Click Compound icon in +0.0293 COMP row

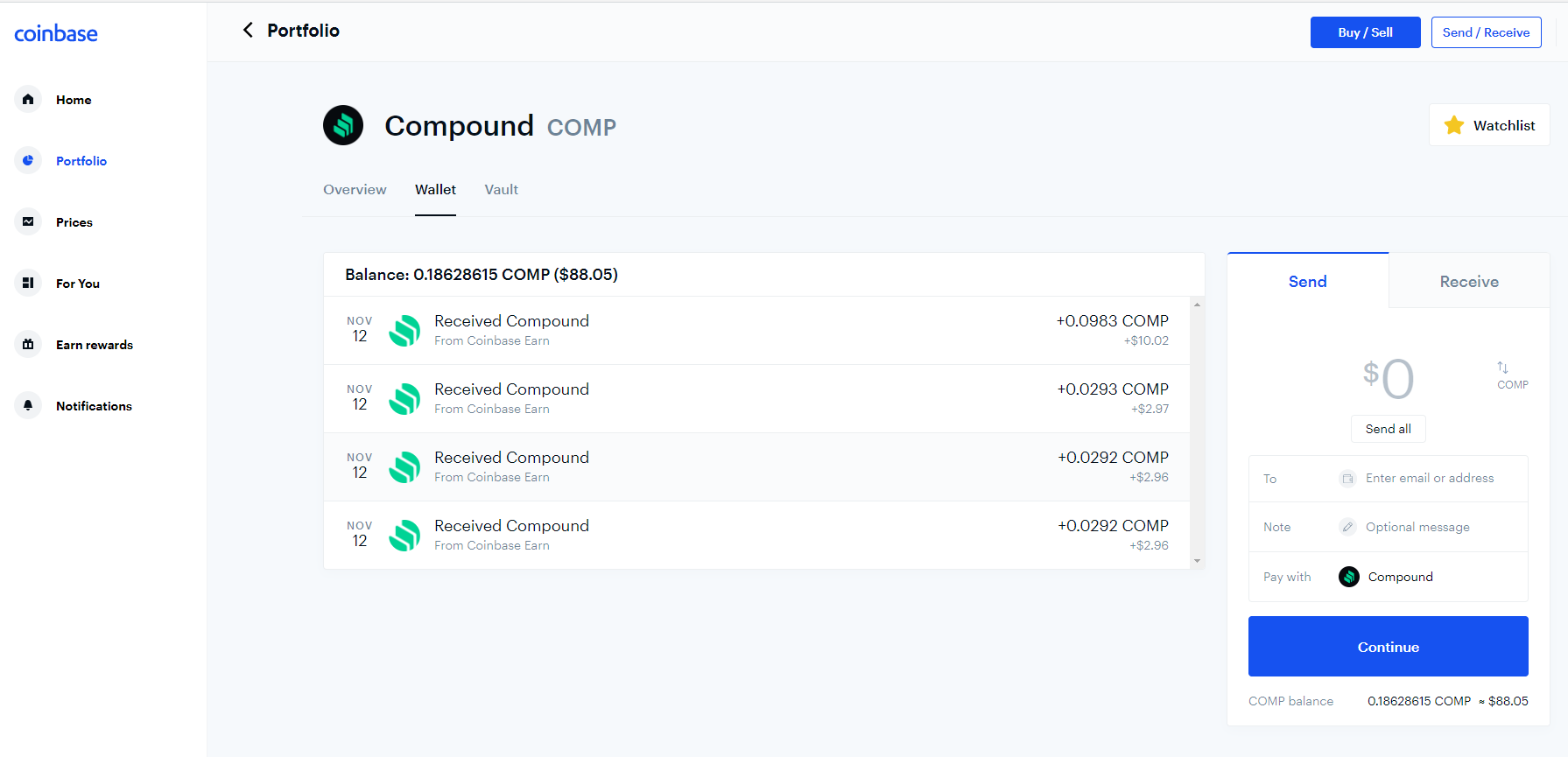[404, 399]
